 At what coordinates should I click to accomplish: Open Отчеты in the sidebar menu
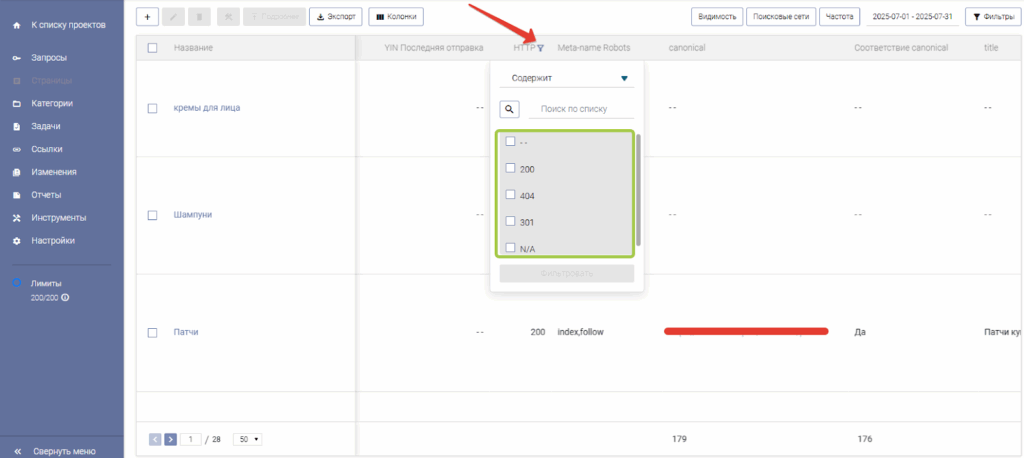click(46, 195)
